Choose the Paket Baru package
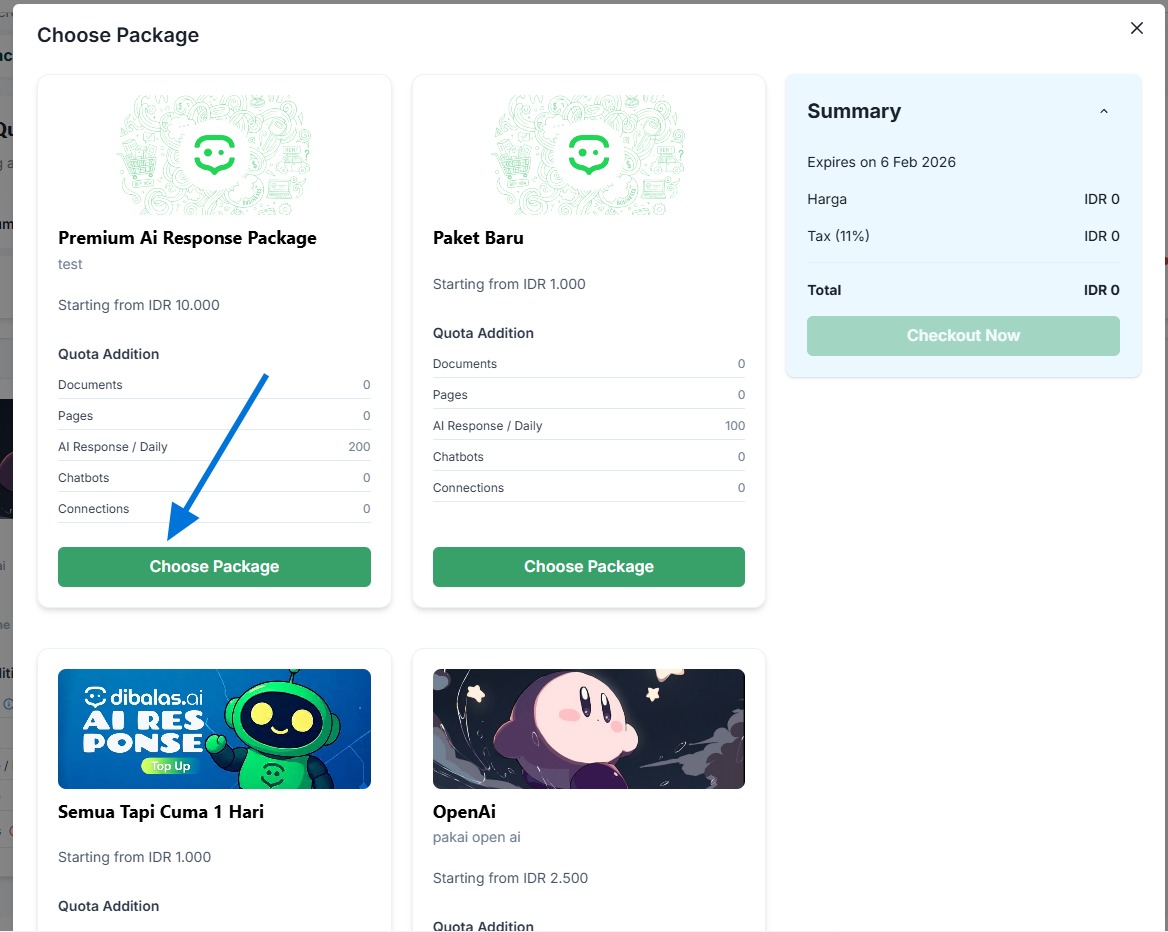Image resolution: width=1168 pixels, height=932 pixels. pos(588,567)
